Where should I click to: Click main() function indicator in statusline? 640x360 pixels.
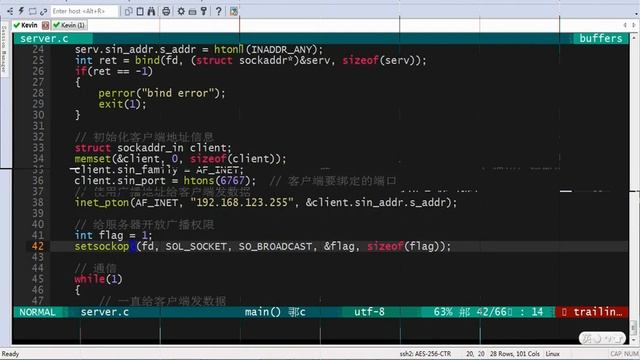[263, 312]
